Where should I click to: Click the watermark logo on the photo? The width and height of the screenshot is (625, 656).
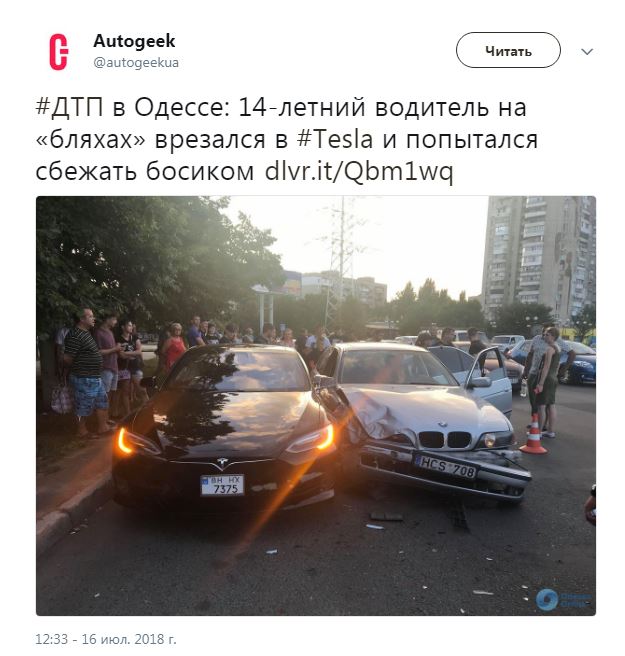coord(563,600)
